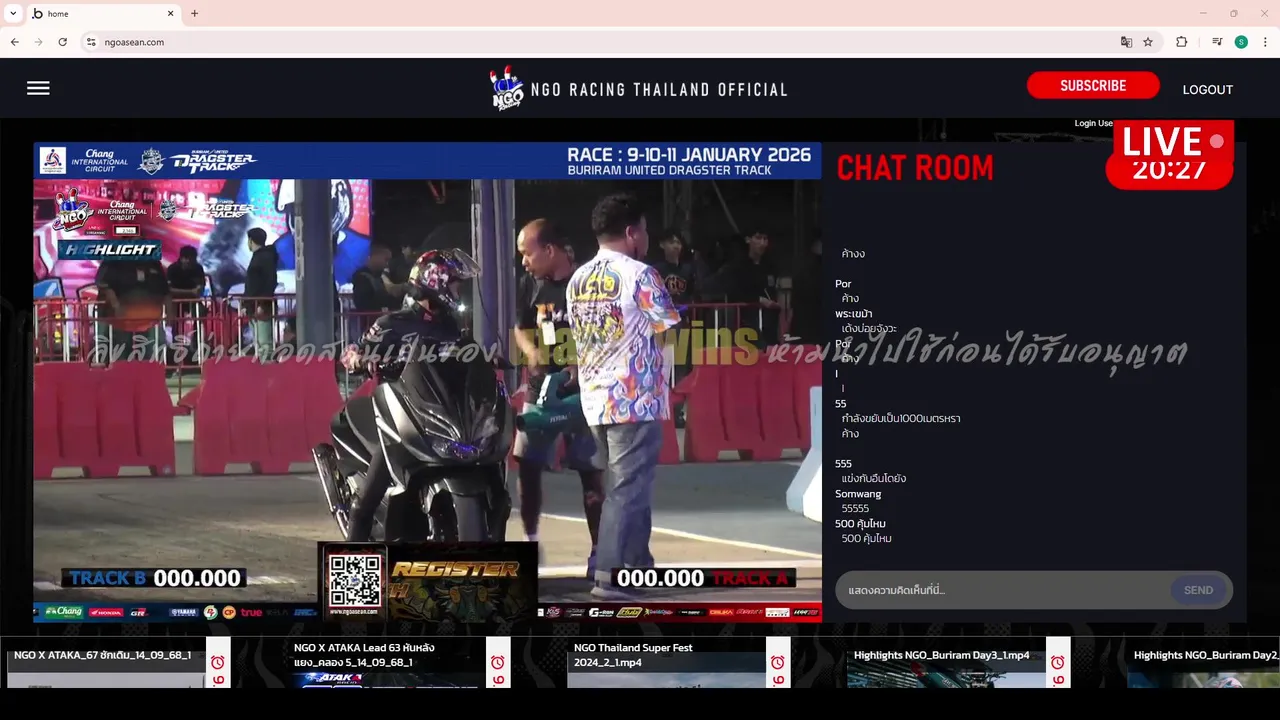Click the chat username 'พระเขม้า'
1280x720 pixels.
pos(853,314)
